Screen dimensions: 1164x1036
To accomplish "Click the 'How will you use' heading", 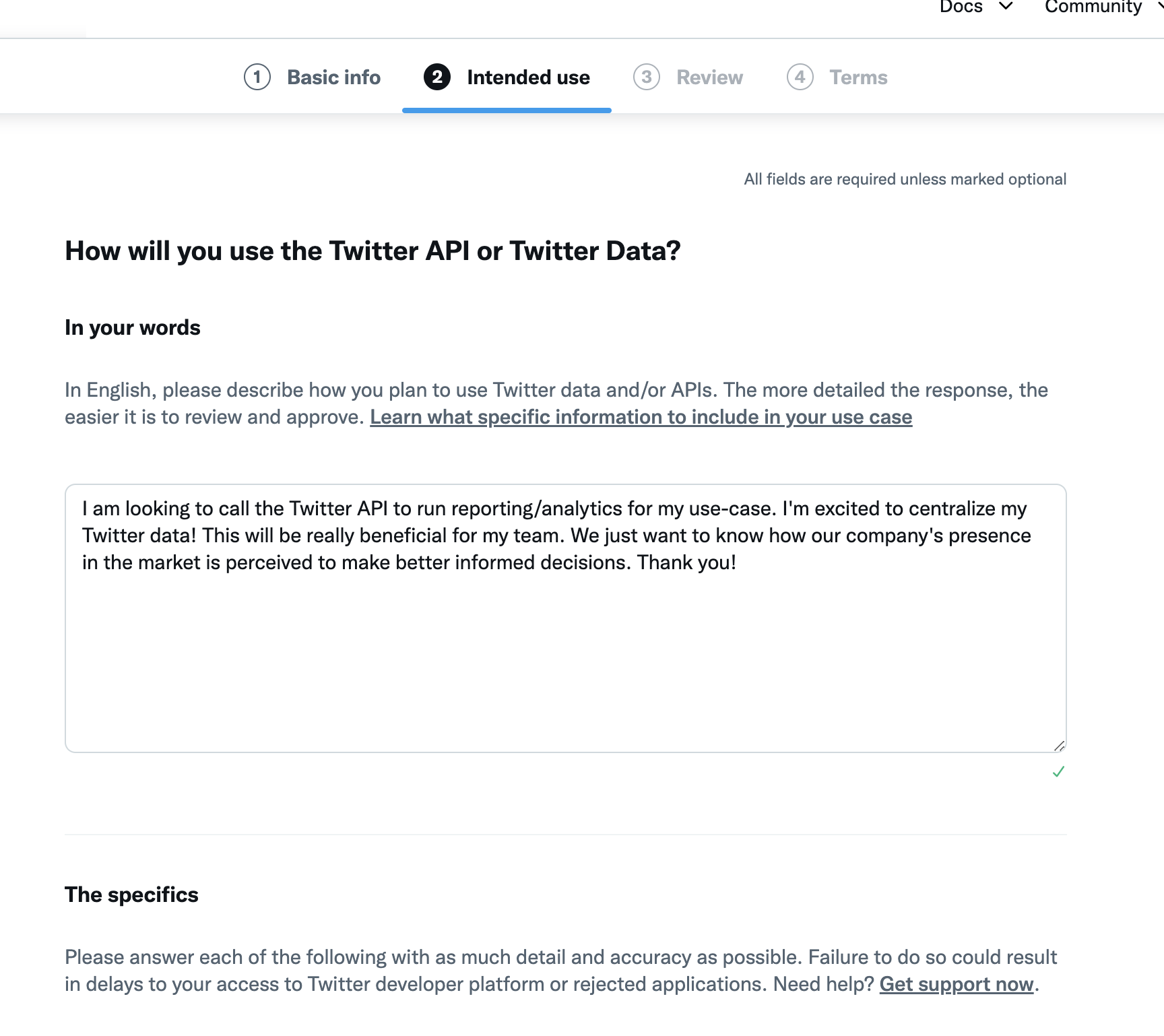I will [x=373, y=251].
